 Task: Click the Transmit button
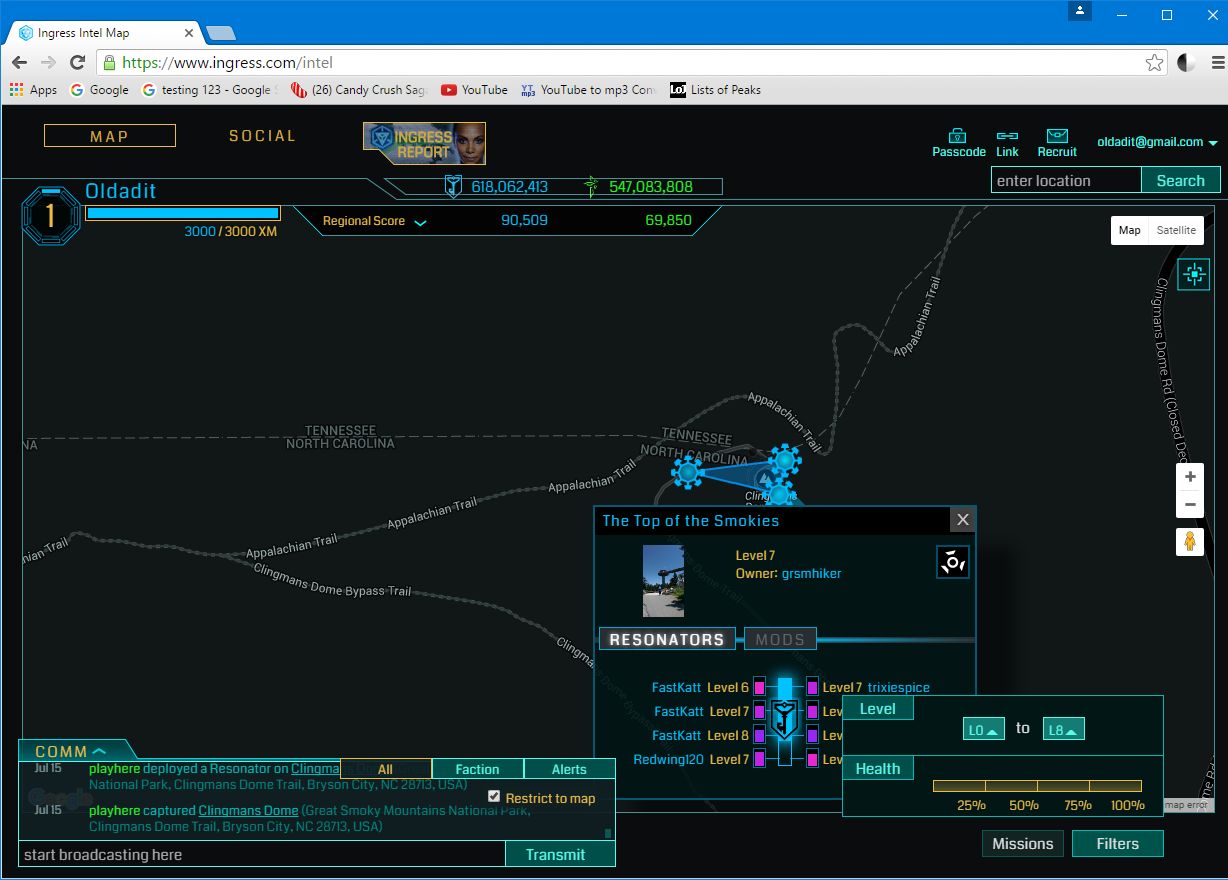[555, 854]
